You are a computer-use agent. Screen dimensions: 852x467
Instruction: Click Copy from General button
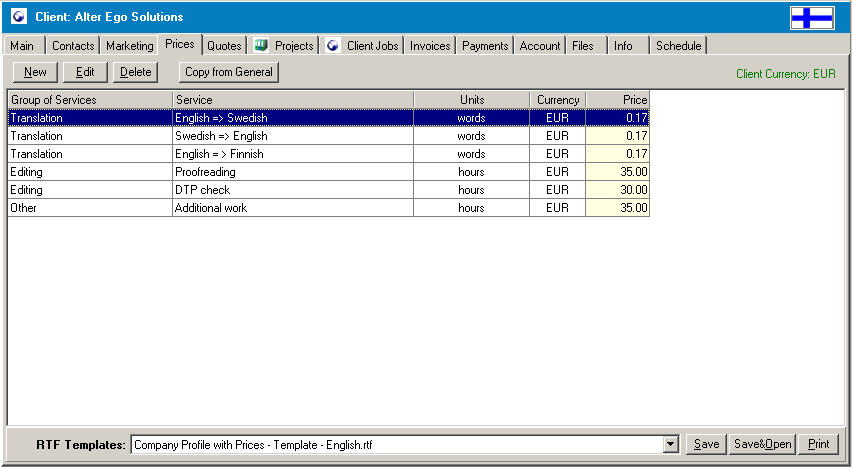coord(229,72)
